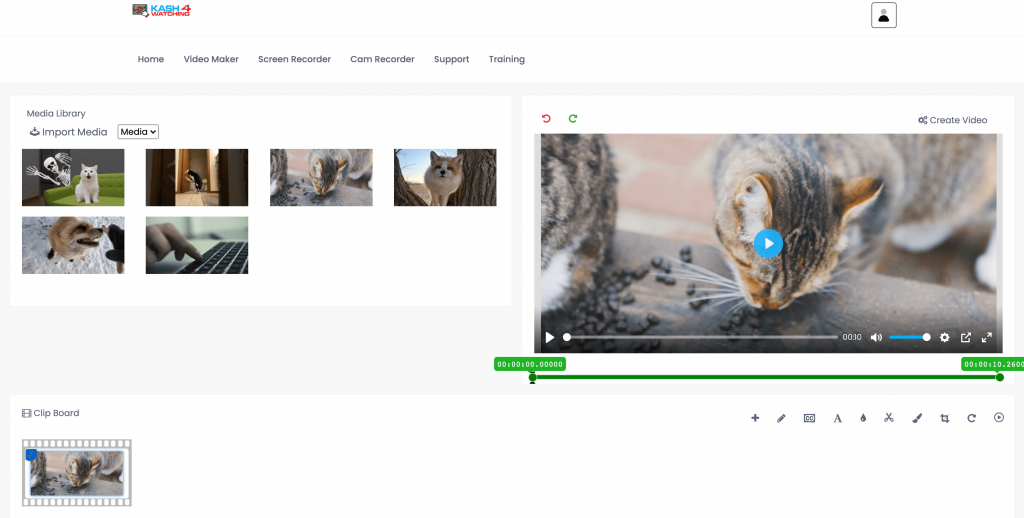Toggle fullscreen on the video player
1024x518 pixels.
[x=987, y=338]
